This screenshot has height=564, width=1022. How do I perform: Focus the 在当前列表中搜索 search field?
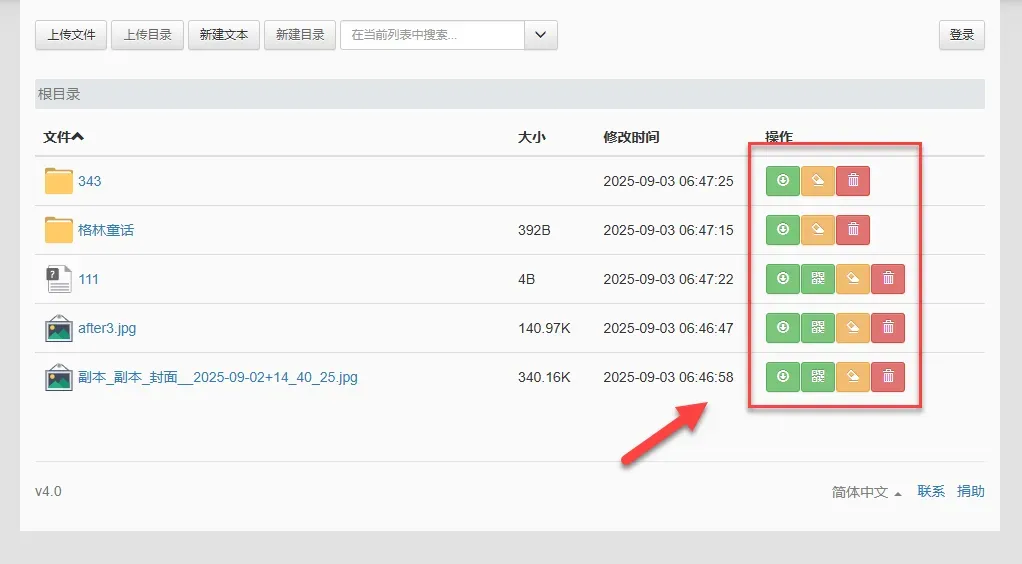[432, 35]
